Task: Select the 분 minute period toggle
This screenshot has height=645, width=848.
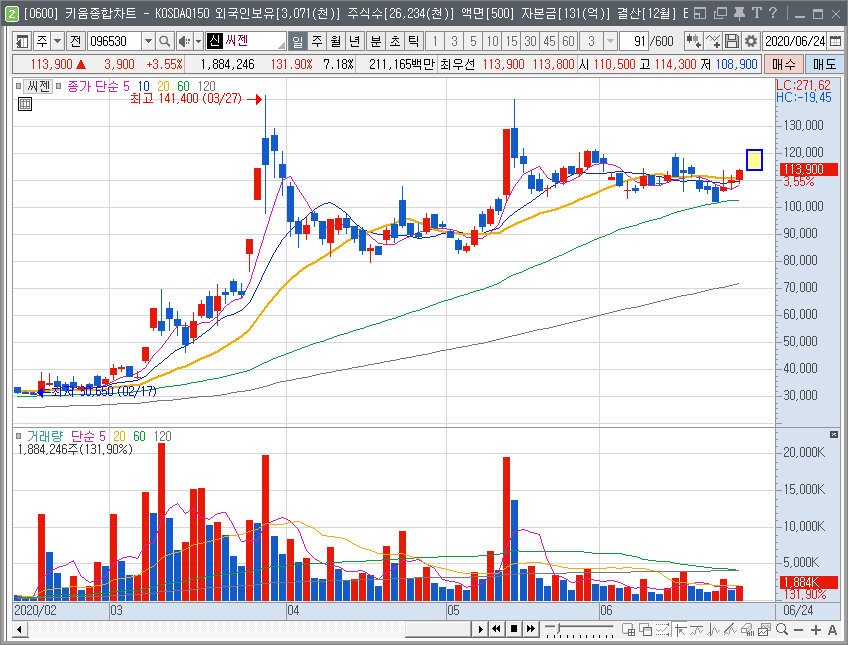Action: pyautogui.click(x=375, y=41)
